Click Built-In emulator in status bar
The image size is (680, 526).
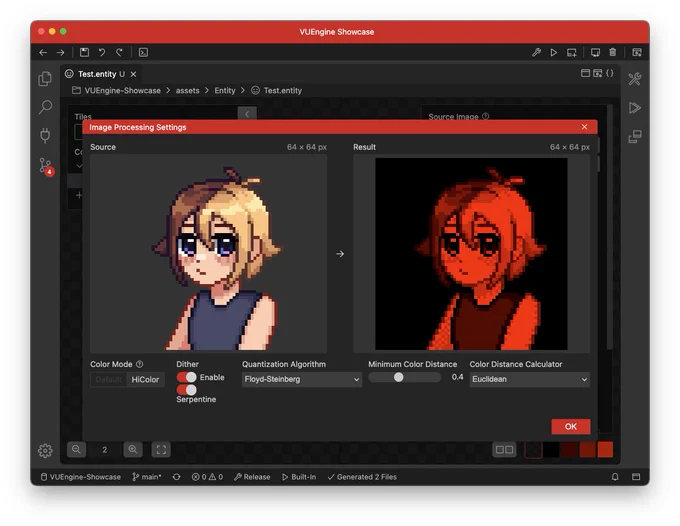point(299,477)
